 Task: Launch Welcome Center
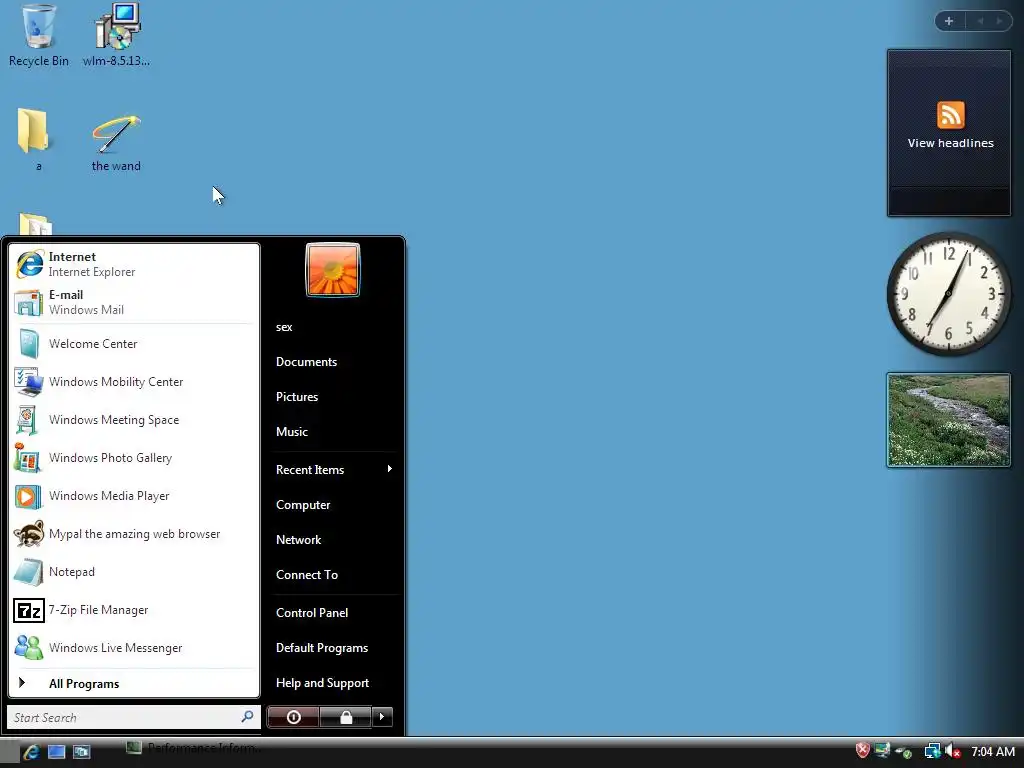tap(134, 344)
